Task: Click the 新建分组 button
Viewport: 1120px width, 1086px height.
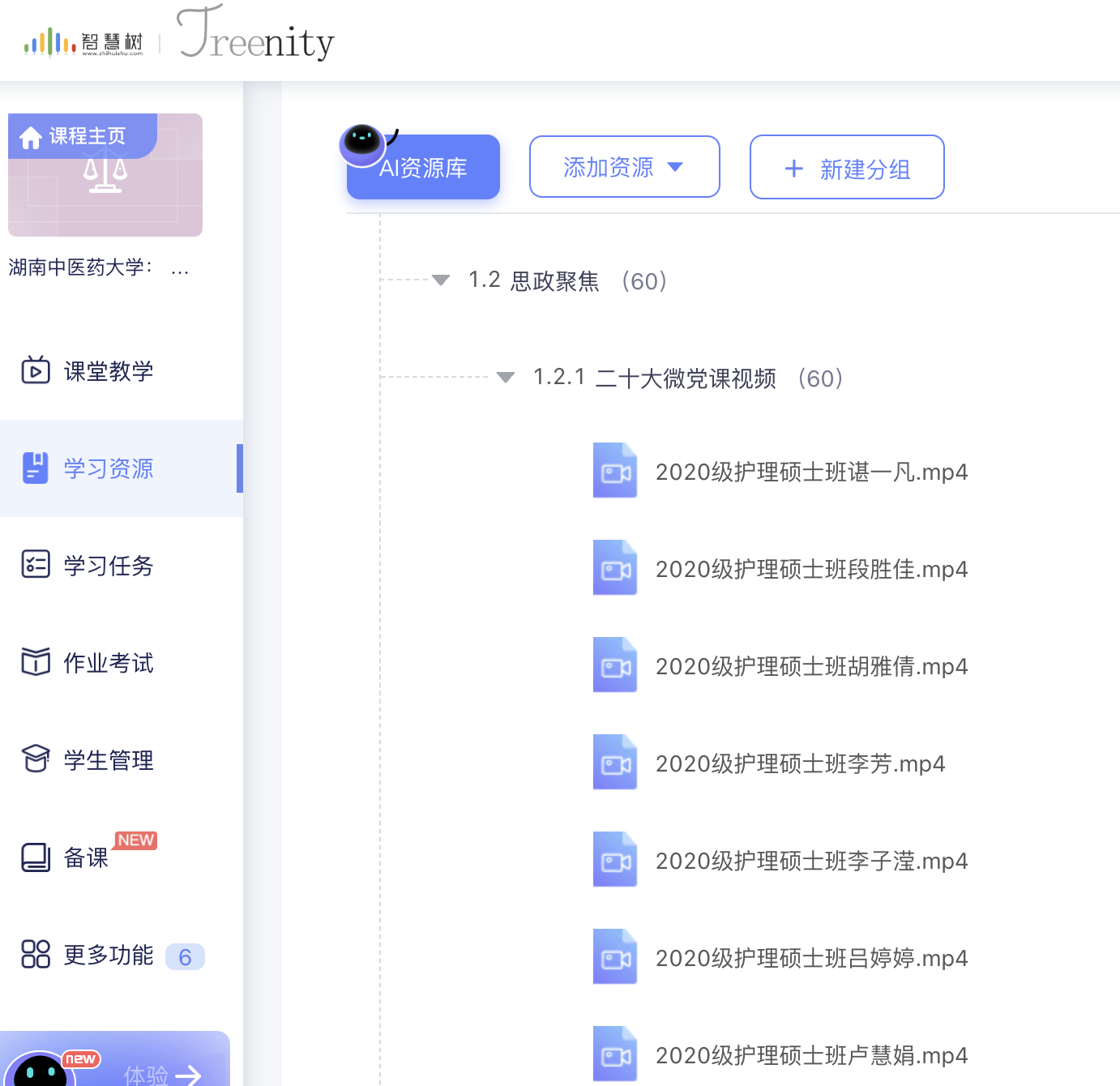Action: pos(847,168)
